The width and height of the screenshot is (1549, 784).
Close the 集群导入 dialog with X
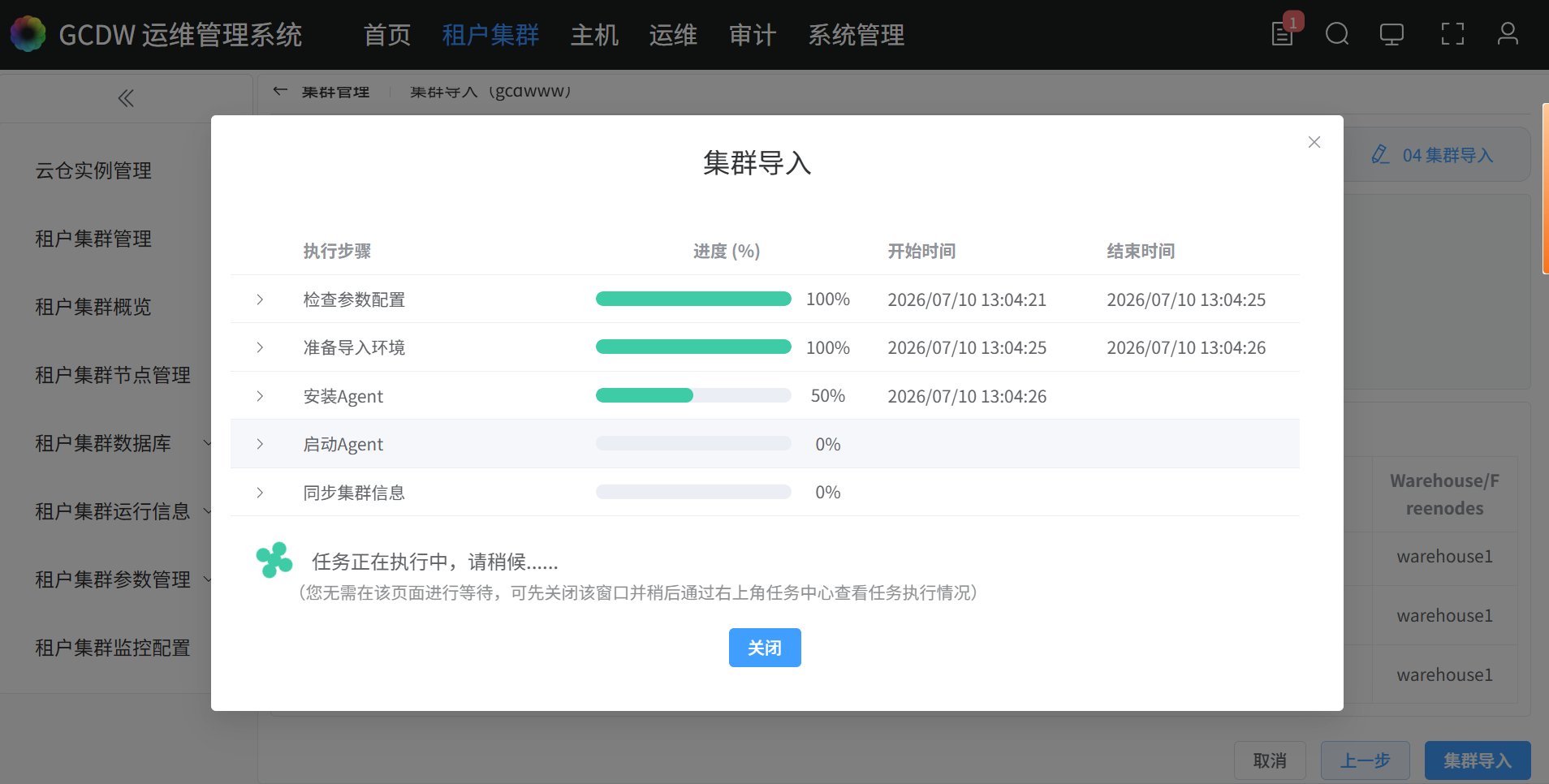pyautogui.click(x=1314, y=142)
